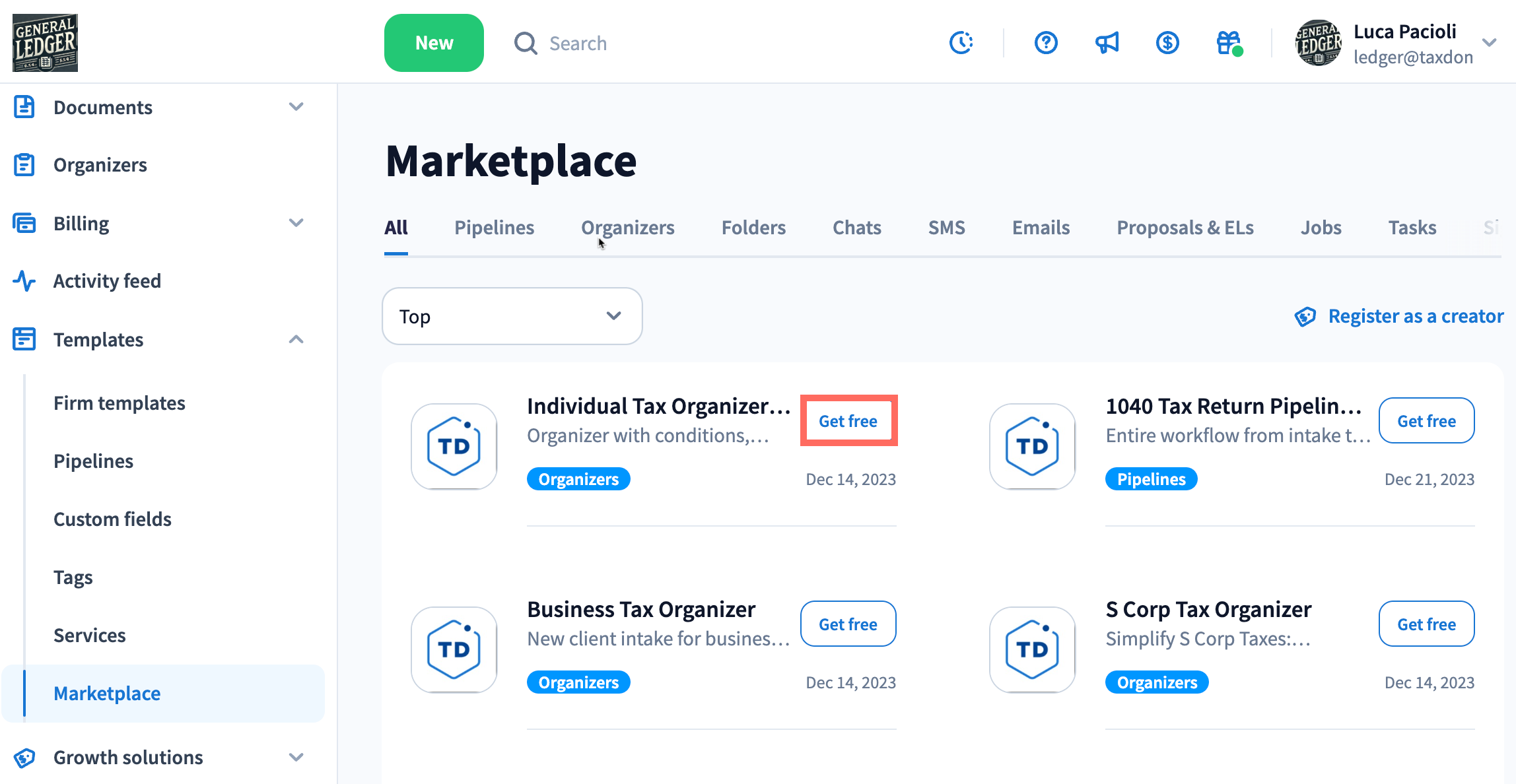
Task: Switch to the Pipelines marketplace tab
Action: (x=494, y=228)
